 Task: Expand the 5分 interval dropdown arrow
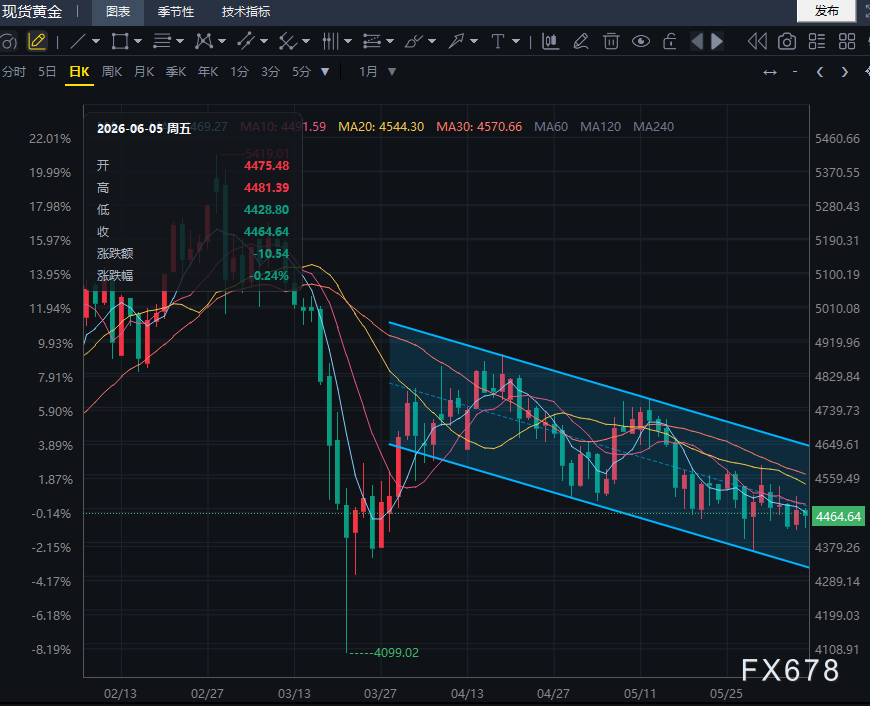click(325, 72)
